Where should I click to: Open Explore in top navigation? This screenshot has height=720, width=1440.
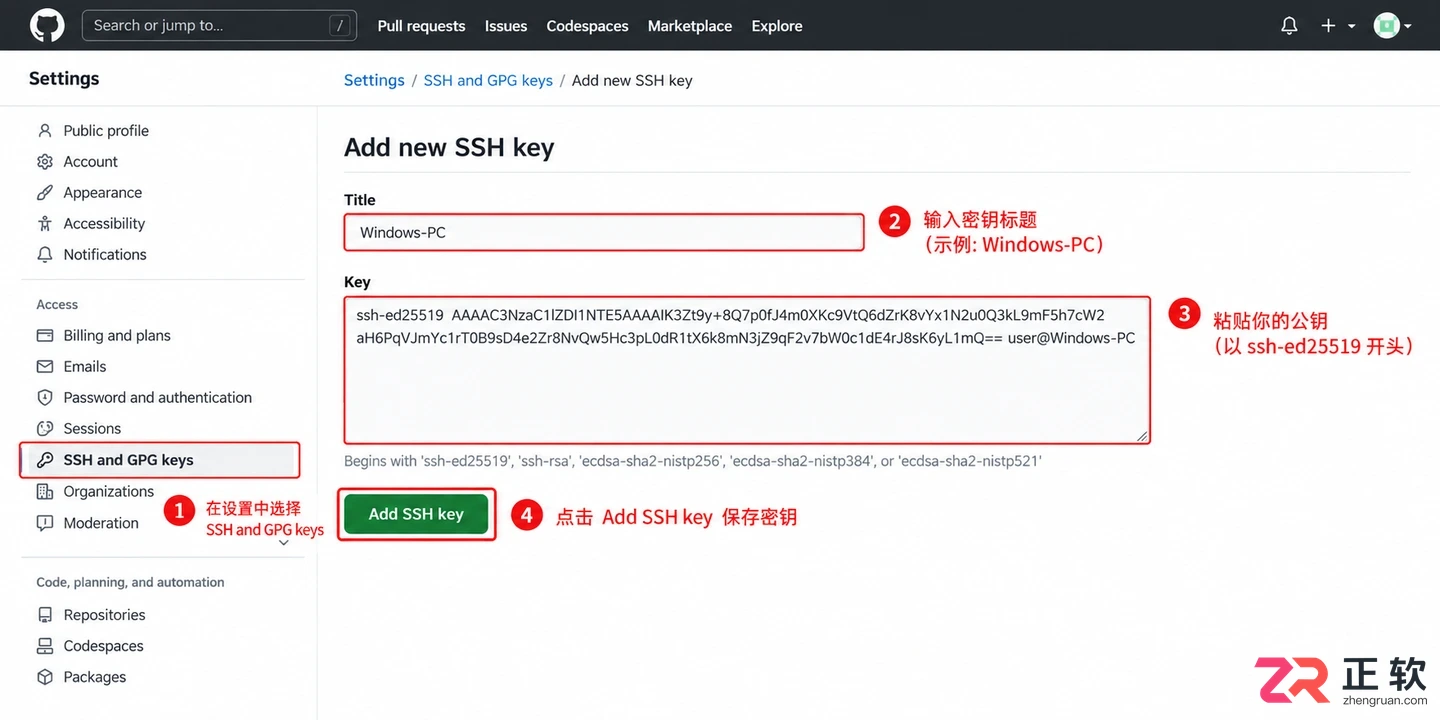point(777,26)
